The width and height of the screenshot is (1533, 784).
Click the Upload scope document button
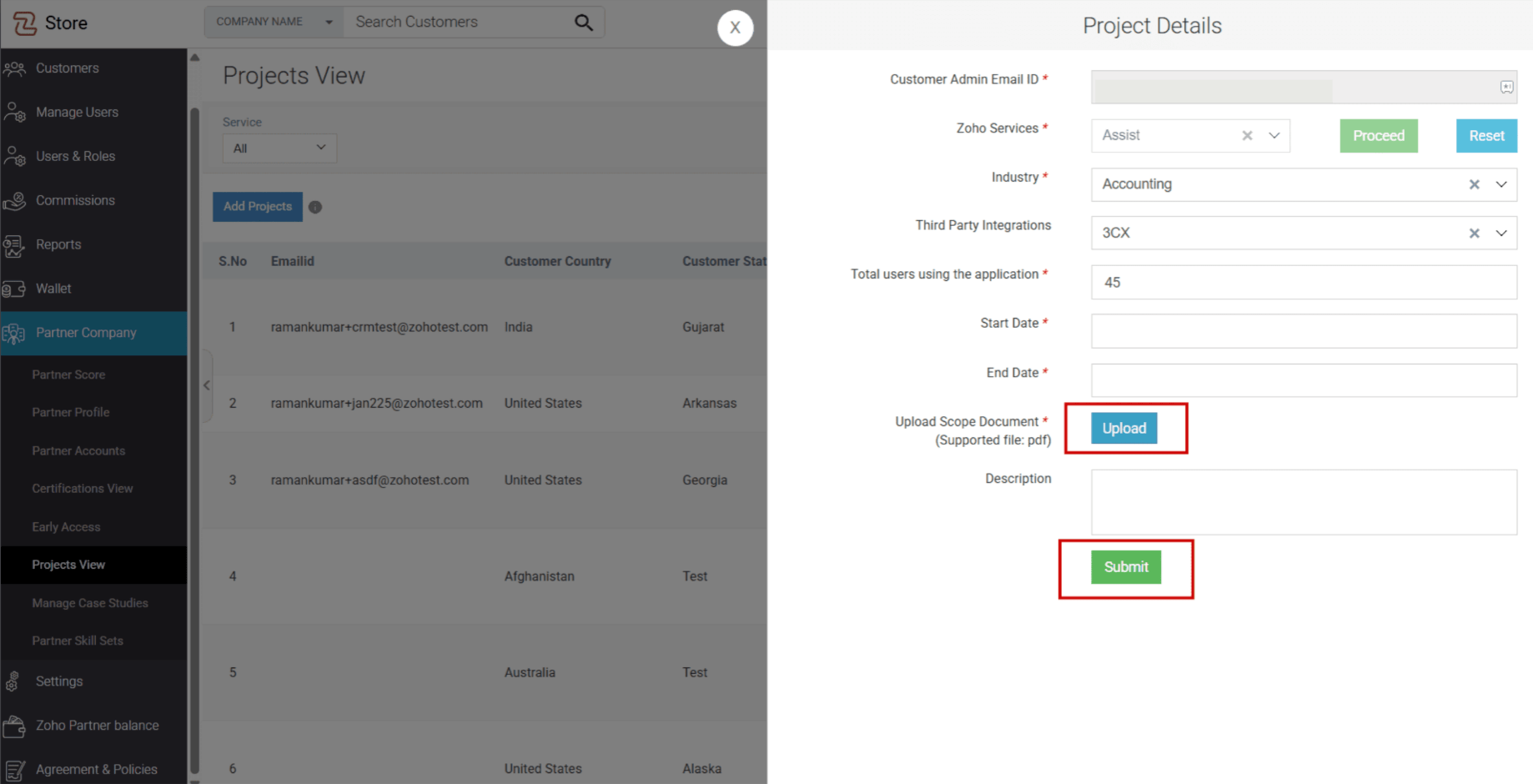(x=1124, y=428)
